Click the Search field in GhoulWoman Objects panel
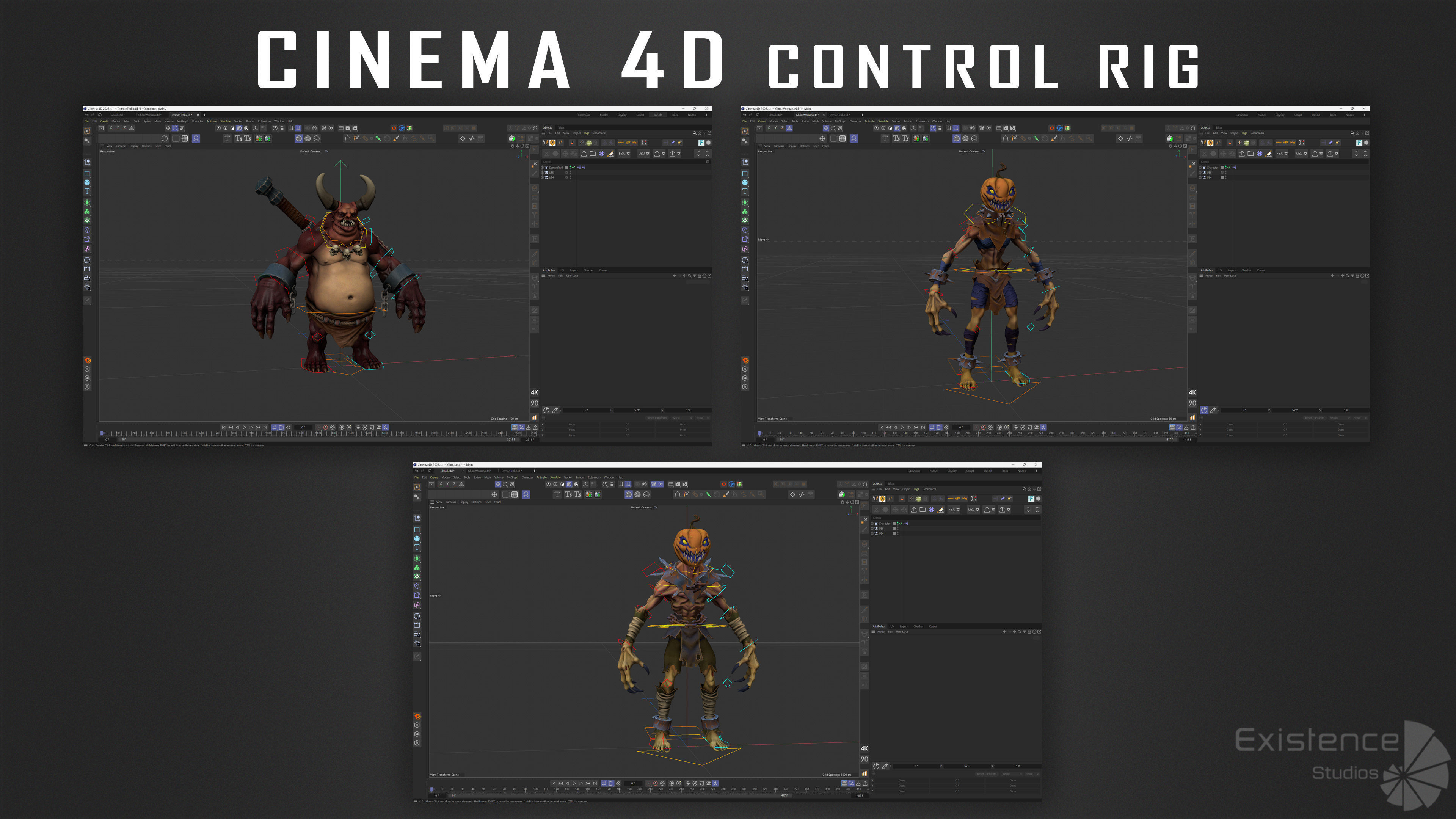This screenshot has height=819, width=1456. point(1283,162)
